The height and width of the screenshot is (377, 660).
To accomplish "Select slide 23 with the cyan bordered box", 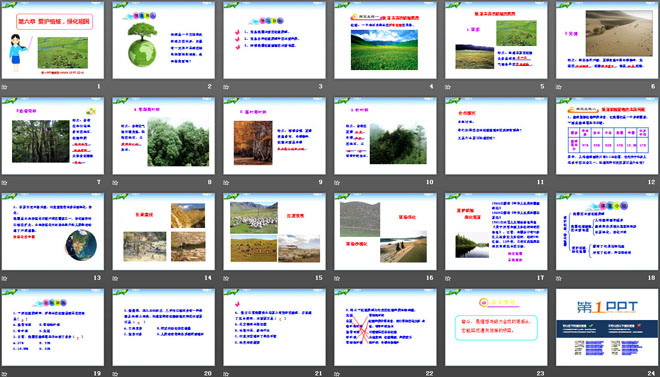I will tap(496, 327).
